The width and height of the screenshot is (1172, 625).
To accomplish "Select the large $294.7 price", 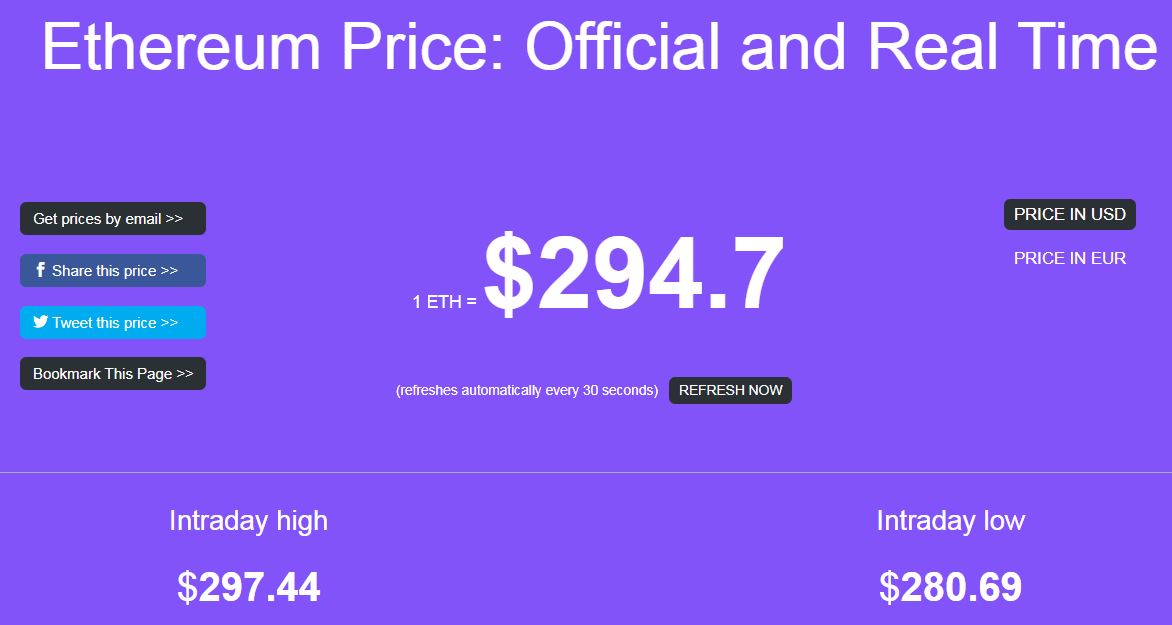I will 634,275.
